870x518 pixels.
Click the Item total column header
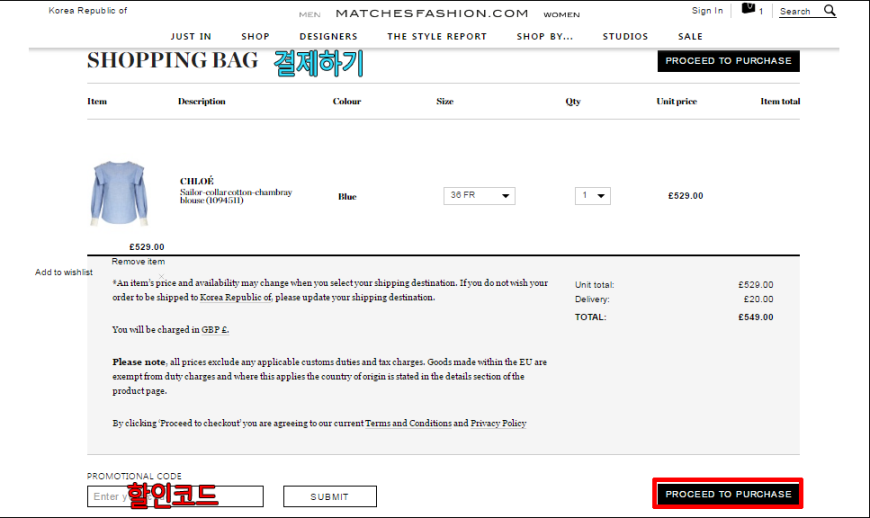point(780,101)
